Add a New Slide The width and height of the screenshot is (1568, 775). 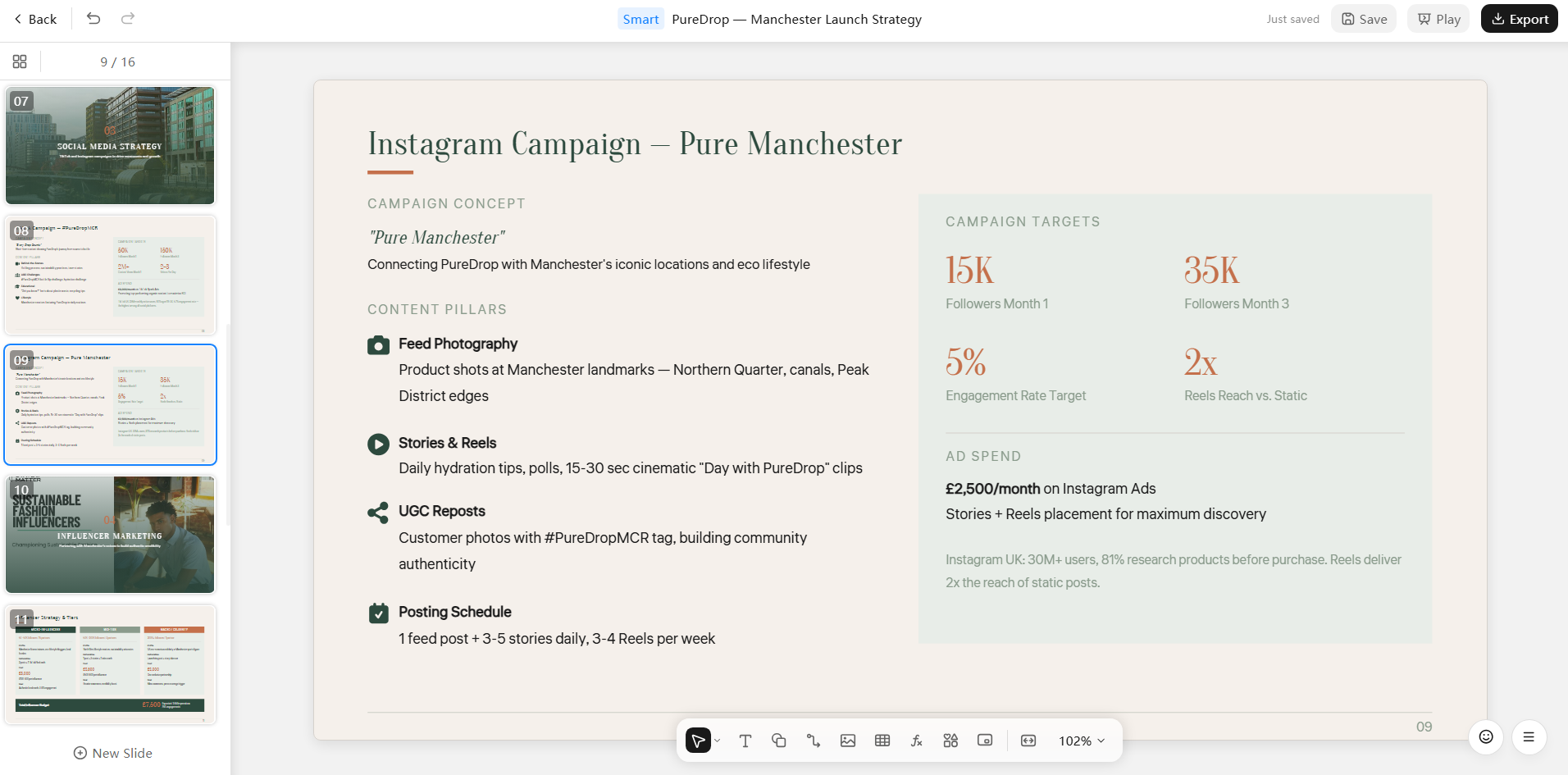point(113,753)
